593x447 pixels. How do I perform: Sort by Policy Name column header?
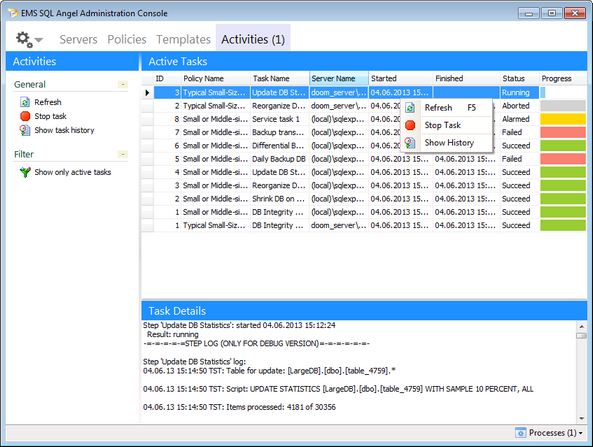(216, 78)
